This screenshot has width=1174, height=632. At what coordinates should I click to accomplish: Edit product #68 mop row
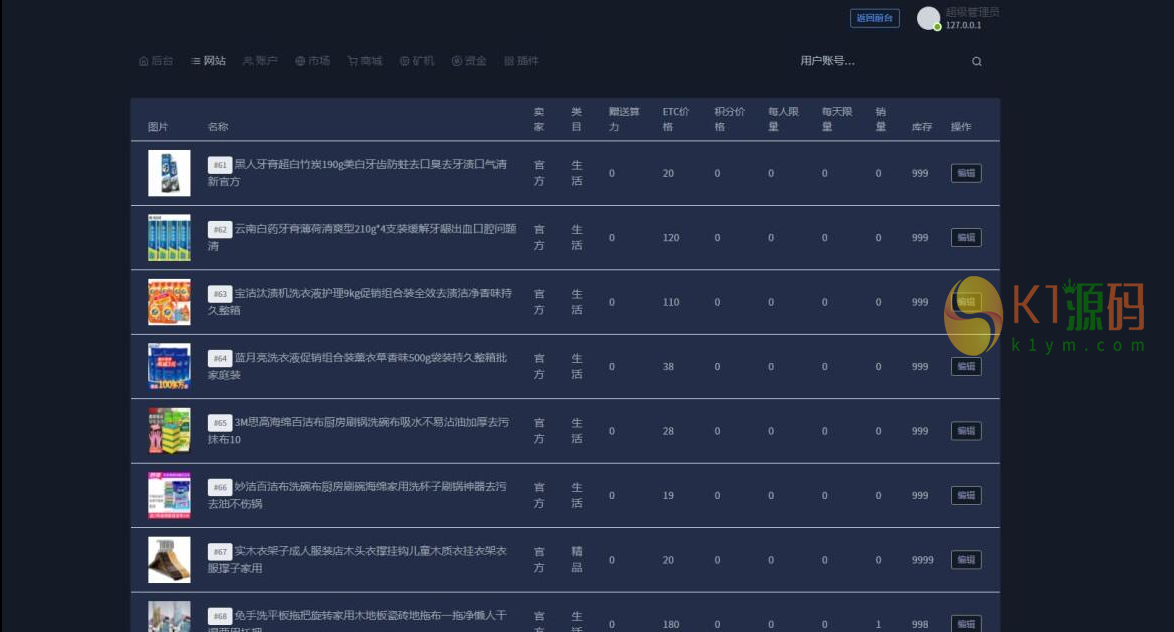(x=966, y=624)
